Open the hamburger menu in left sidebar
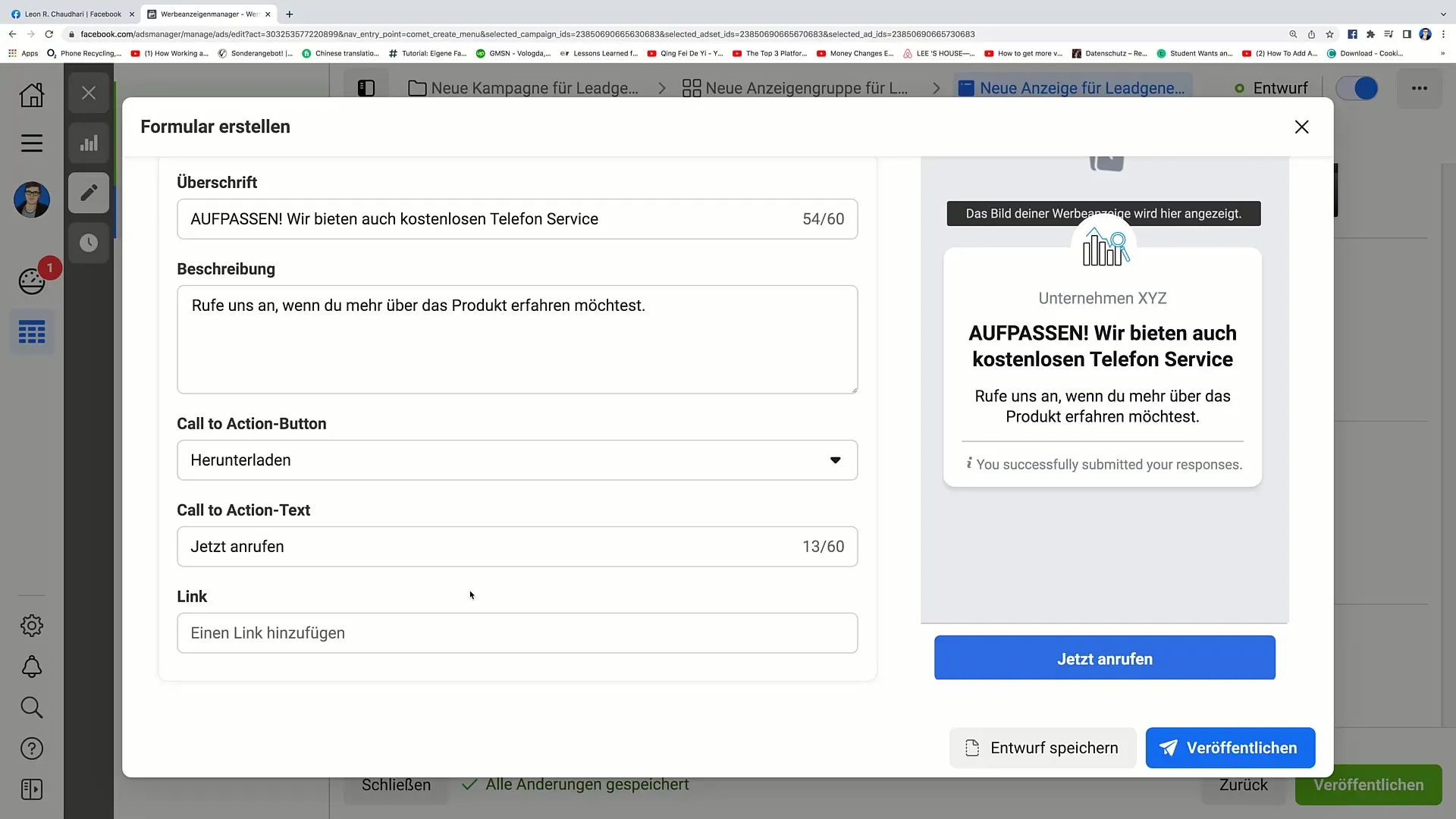 32,143
